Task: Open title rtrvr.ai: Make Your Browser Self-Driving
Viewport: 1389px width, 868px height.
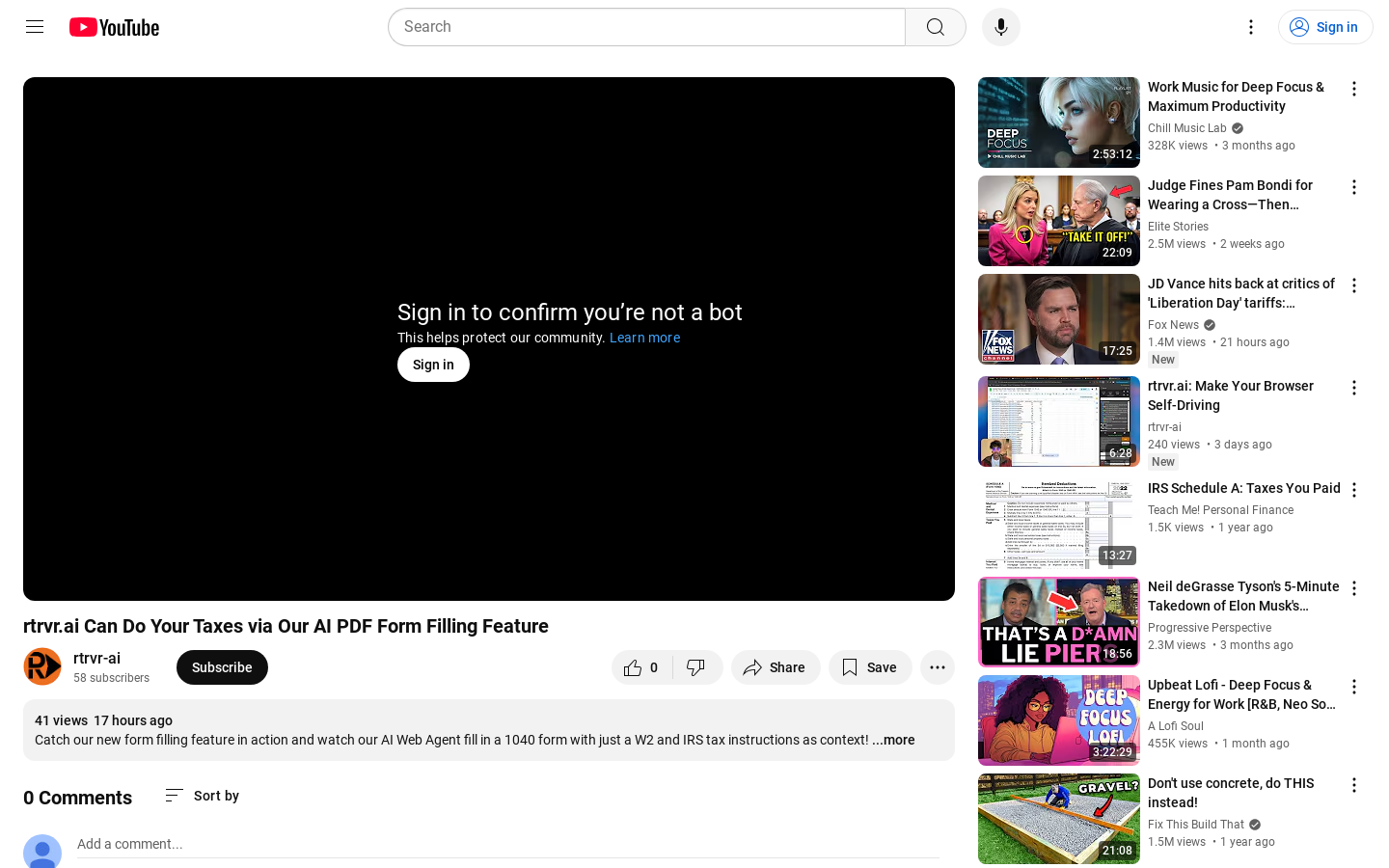Action: (x=1231, y=395)
